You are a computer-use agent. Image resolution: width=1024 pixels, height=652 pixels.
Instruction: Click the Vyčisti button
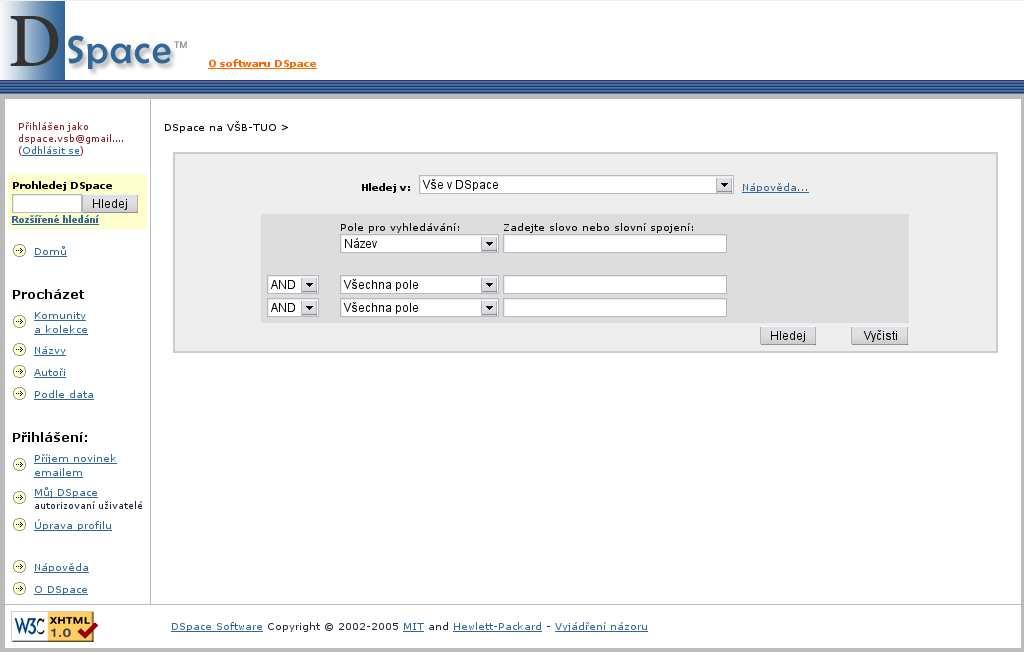pyautogui.click(x=880, y=336)
